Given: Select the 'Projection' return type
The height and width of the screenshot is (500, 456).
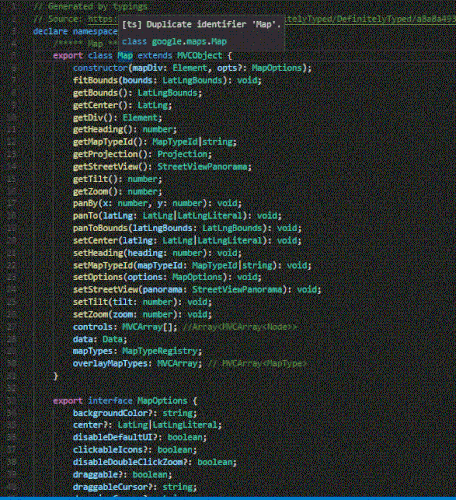Looking at the screenshot, I should click(x=182, y=154).
